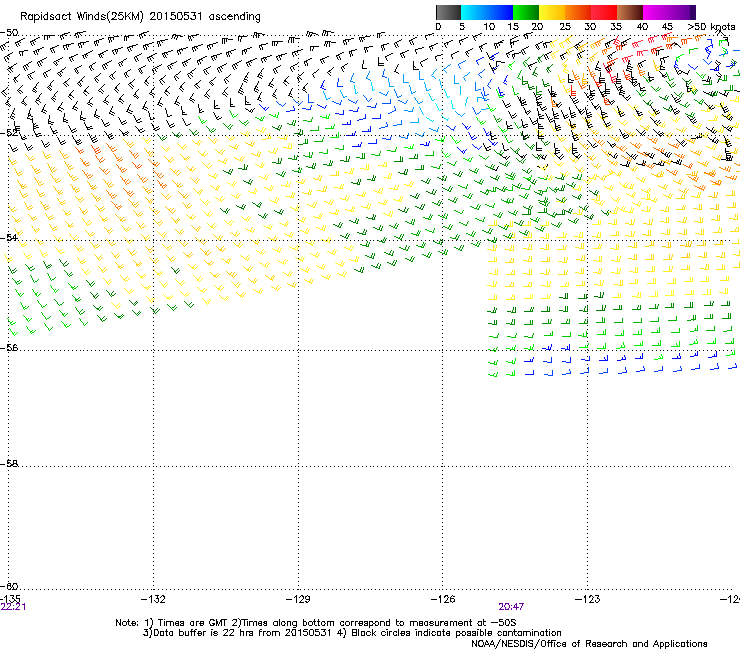Click the cyan-blue 5-15 knots color segment

click(487, 12)
